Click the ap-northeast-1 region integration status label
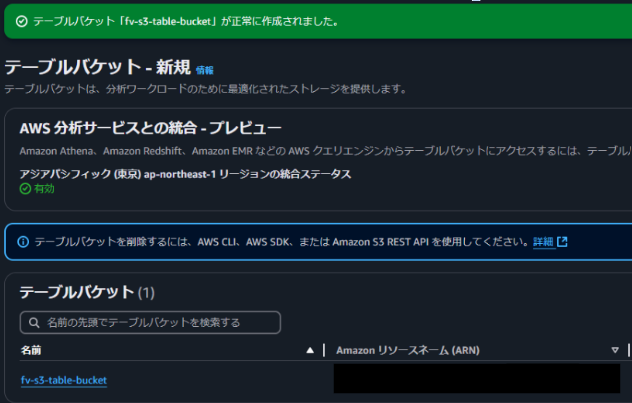Image resolution: width=632 pixels, height=403 pixels. (185, 174)
